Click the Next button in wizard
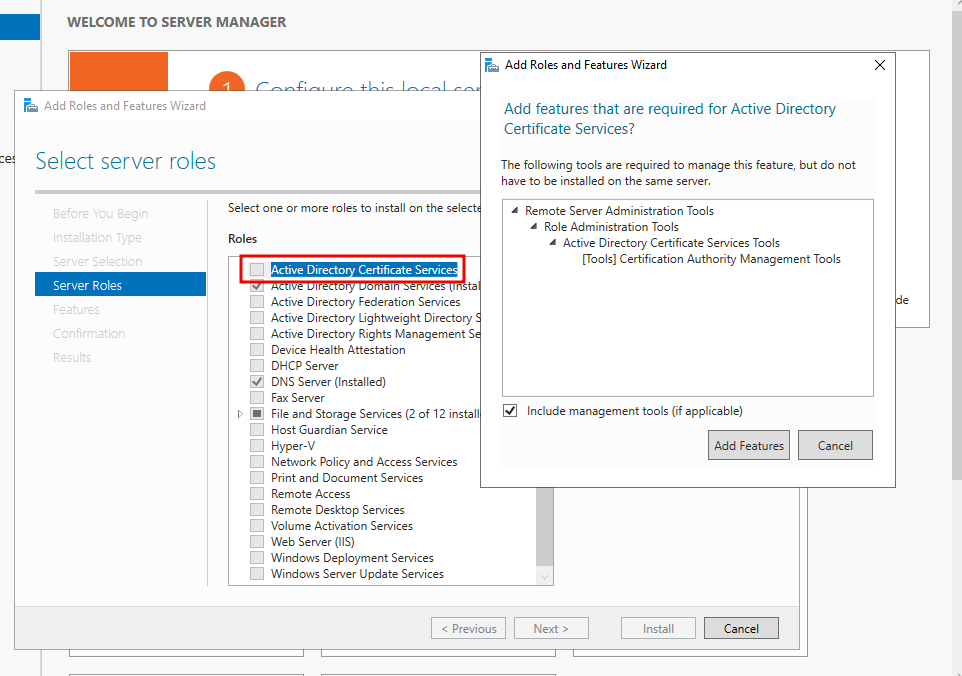The height and width of the screenshot is (676, 962). (551, 628)
